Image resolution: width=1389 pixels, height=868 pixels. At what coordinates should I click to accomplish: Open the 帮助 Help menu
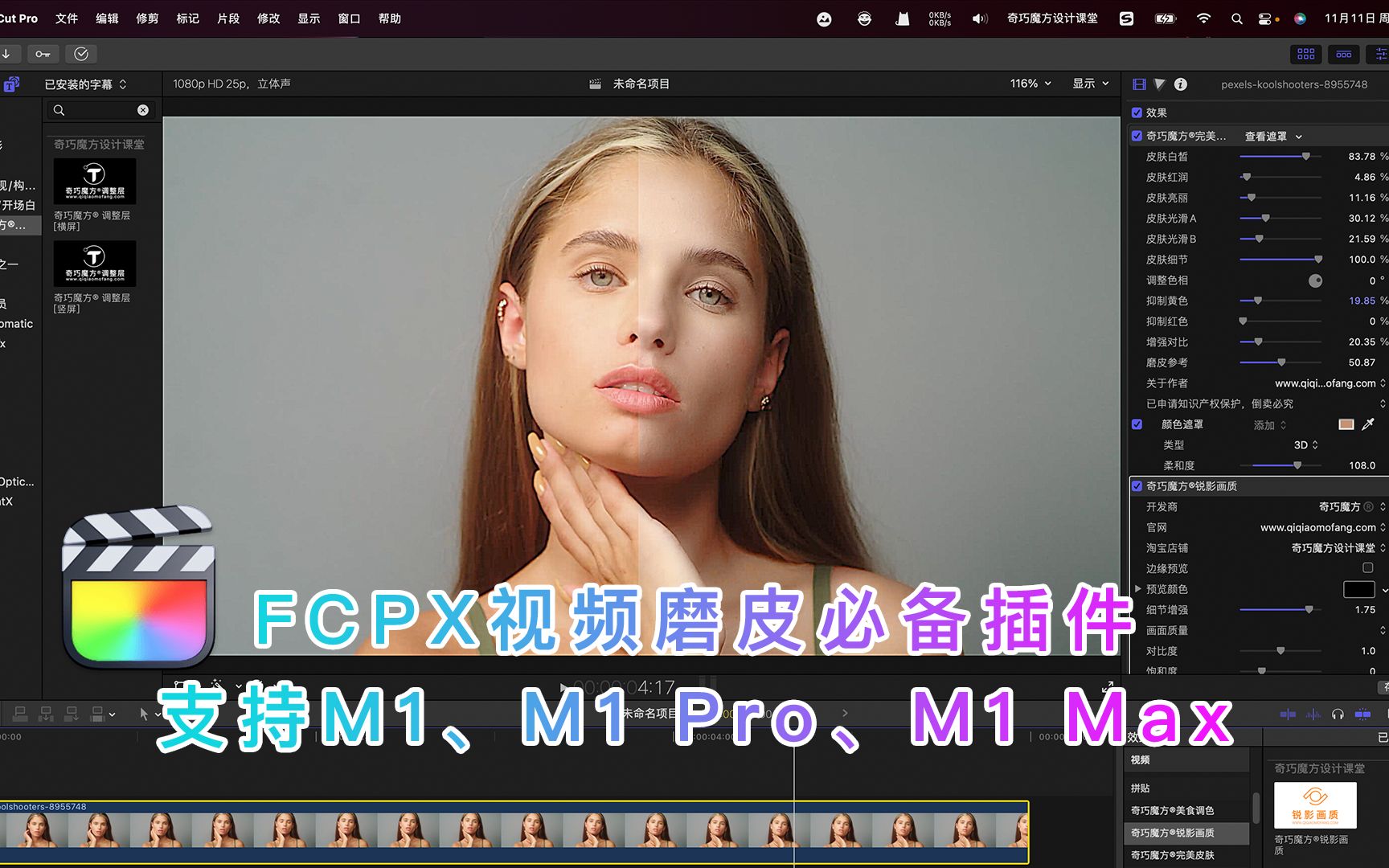pos(390,18)
